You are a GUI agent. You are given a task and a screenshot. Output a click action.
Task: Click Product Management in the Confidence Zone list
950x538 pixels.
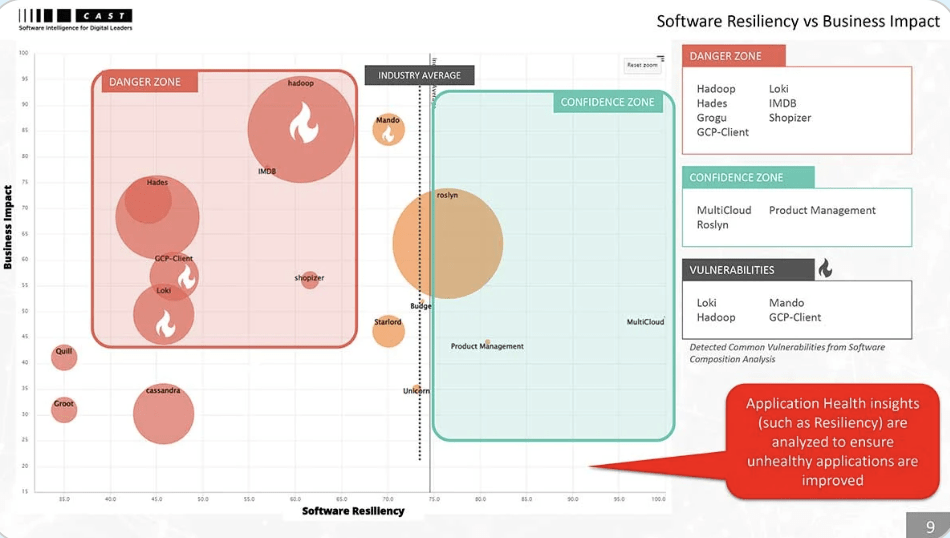pos(822,210)
